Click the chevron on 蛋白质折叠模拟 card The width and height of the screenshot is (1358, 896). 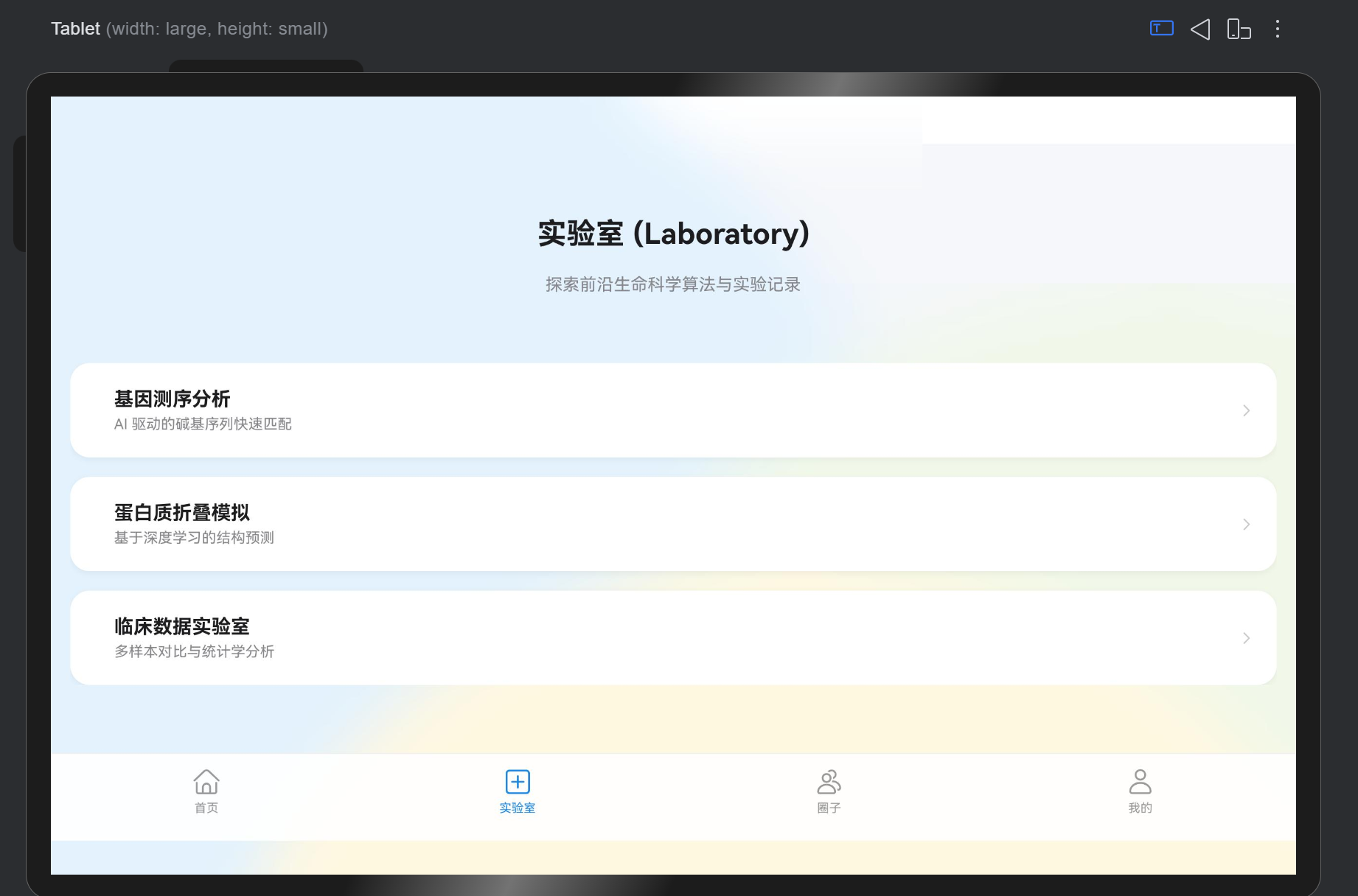coord(1246,524)
